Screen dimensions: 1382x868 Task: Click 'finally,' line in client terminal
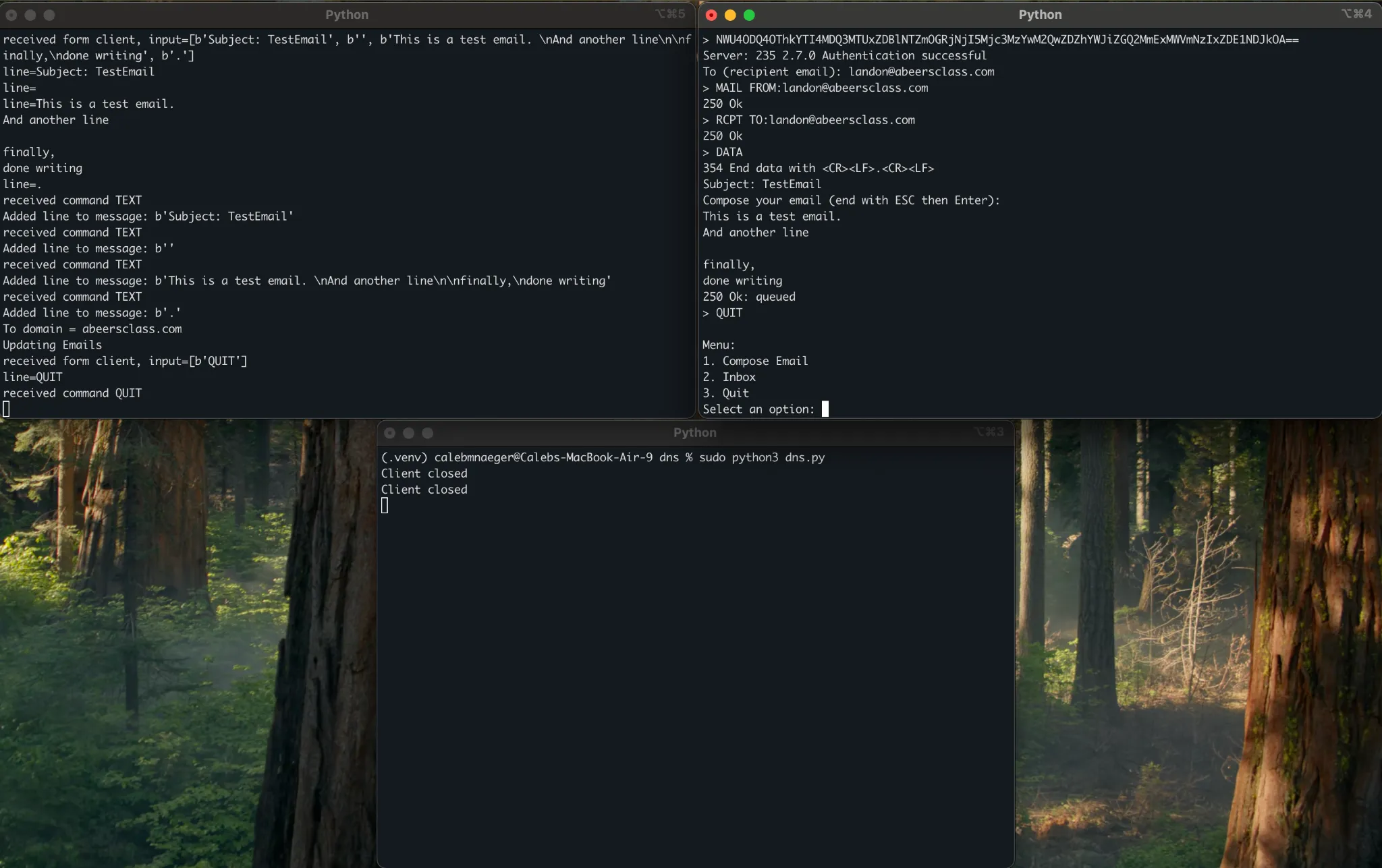729,264
